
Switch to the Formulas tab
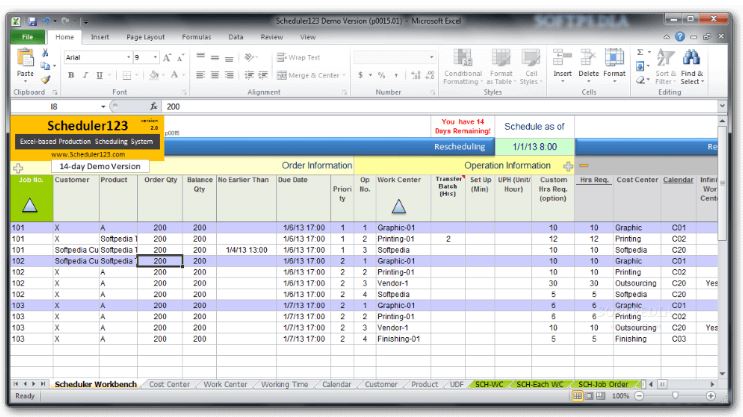[x=197, y=37]
